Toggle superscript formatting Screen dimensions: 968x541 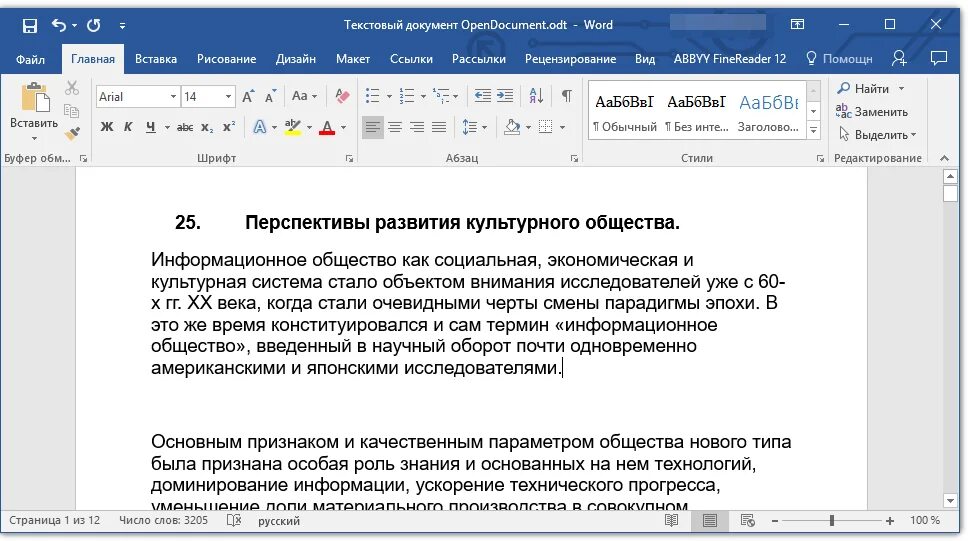(x=229, y=127)
